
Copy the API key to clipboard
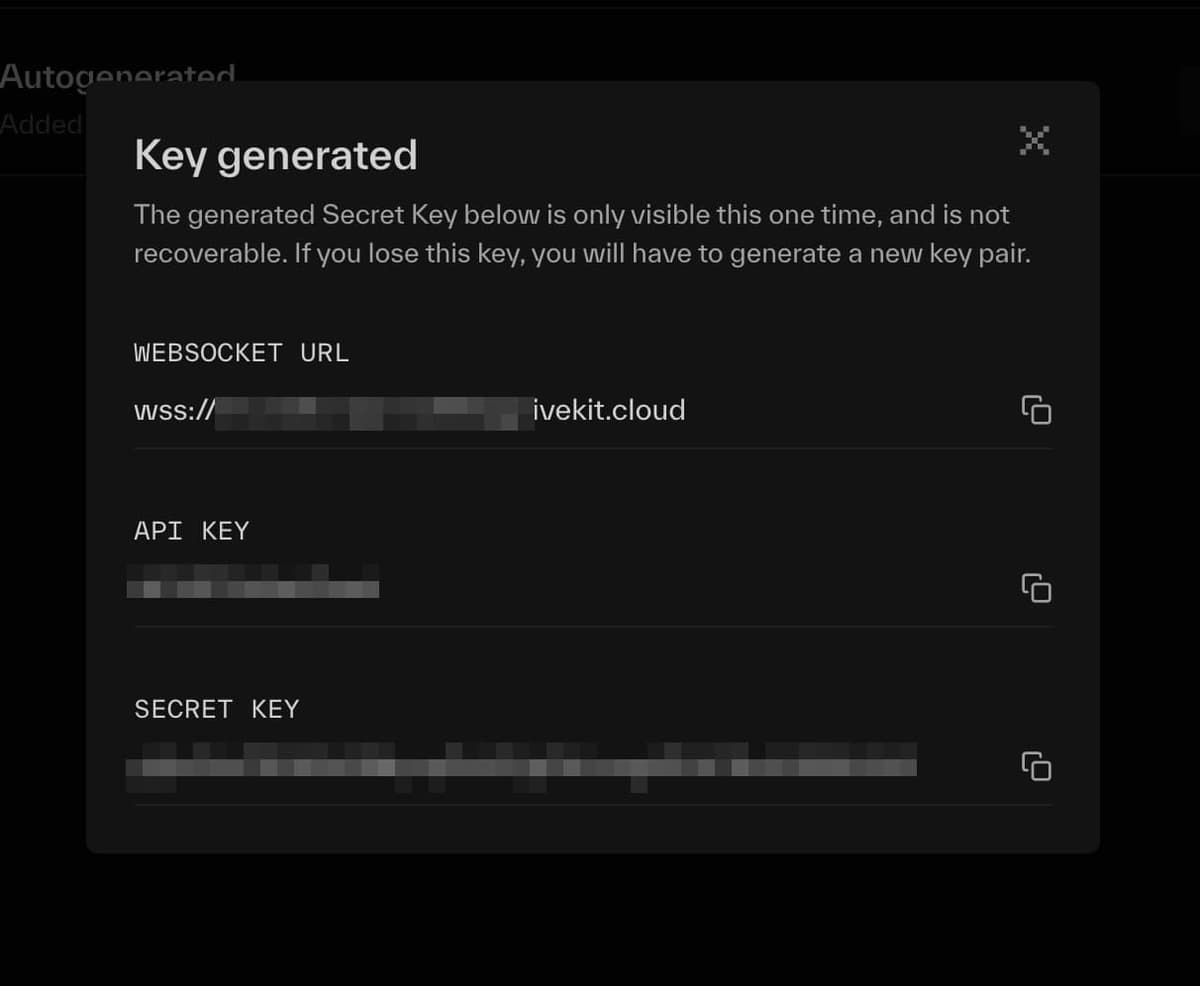click(x=1036, y=588)
